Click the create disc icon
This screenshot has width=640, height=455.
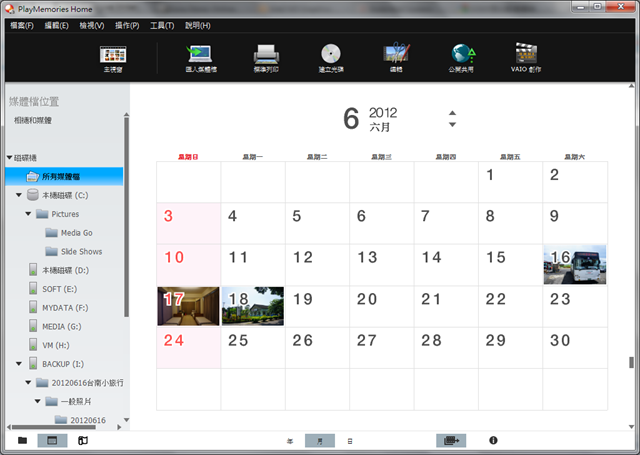331,53
